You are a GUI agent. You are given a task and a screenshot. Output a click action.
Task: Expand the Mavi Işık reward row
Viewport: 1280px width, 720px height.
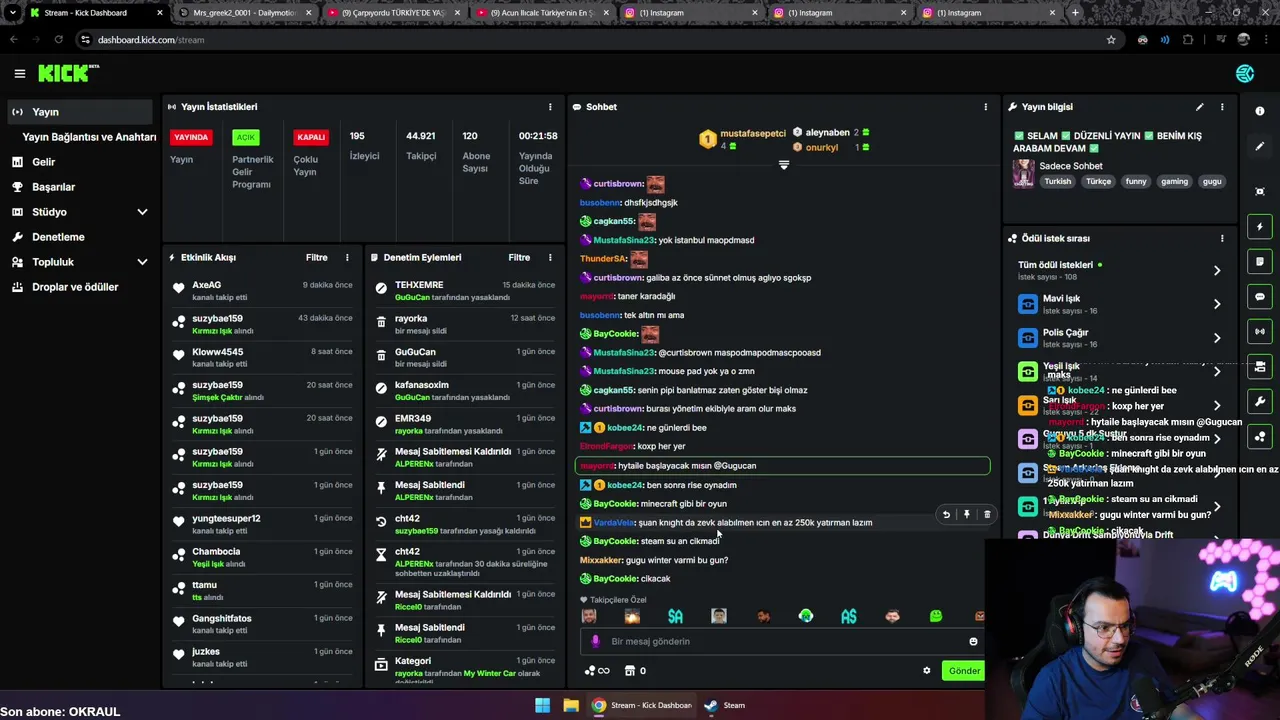coord(1119,304)
